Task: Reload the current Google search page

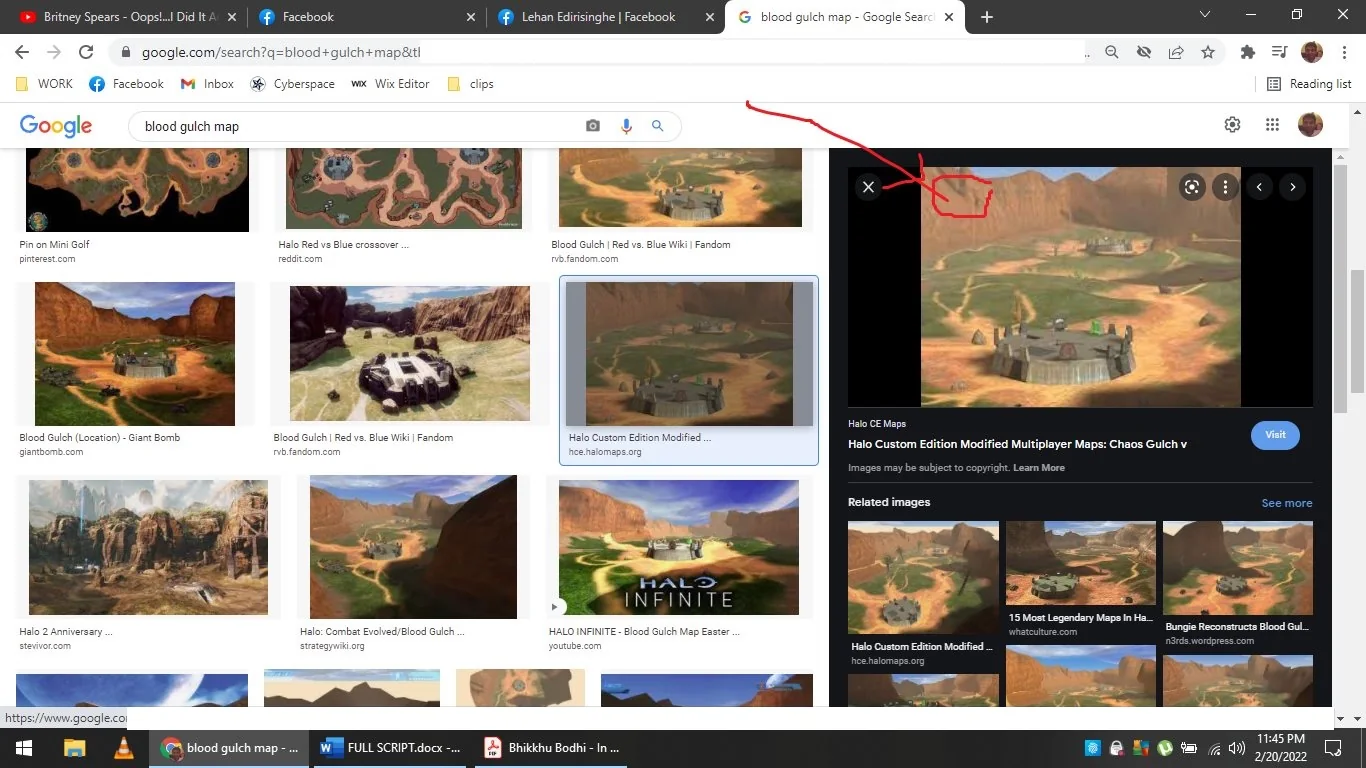Action: [x=86, y=52]
